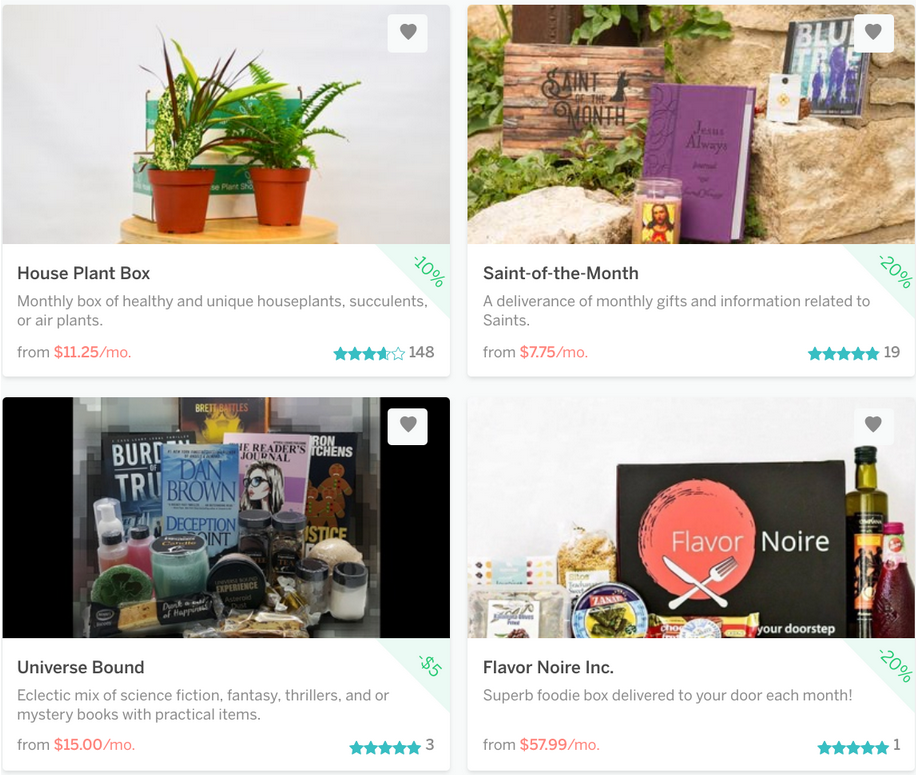
Task: Click the $57.99/mo. price
Action: pyautogui.click(x=560, y=745)
